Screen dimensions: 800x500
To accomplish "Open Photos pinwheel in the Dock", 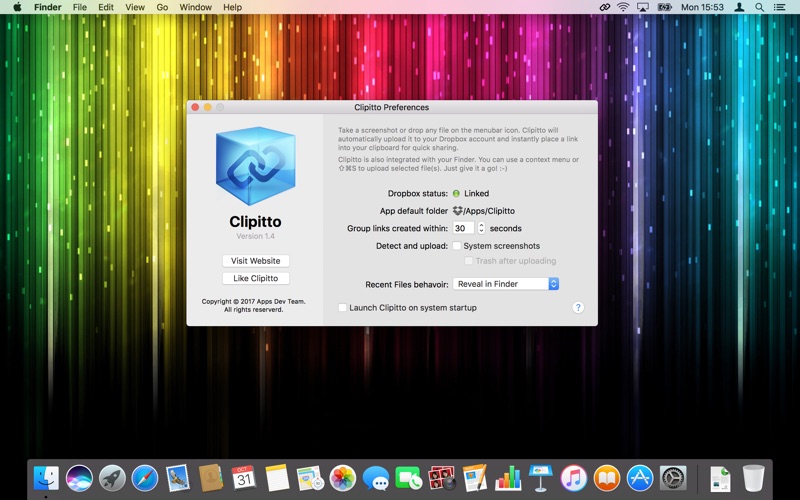I will pos(342,478).
